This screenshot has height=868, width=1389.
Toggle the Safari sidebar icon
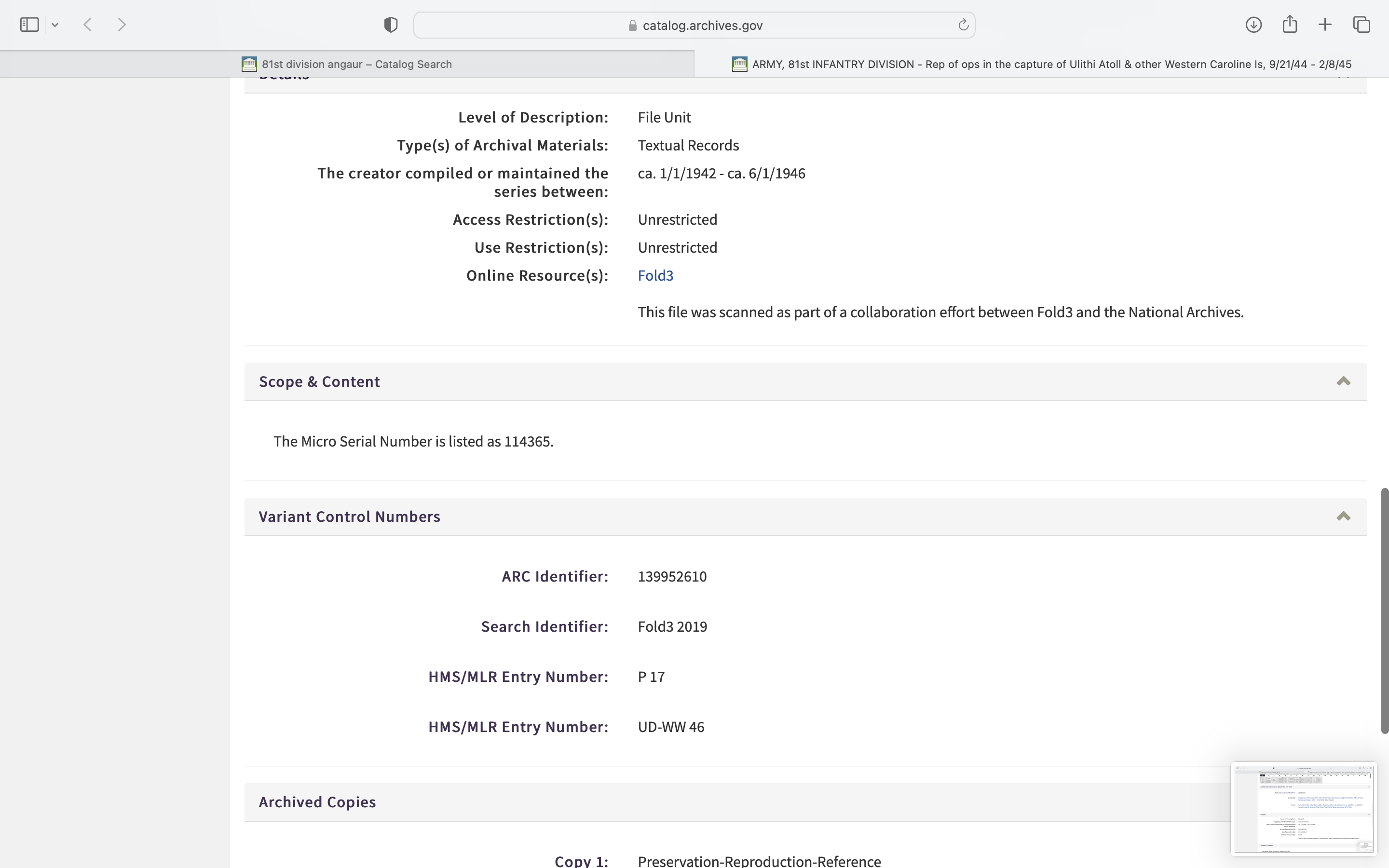point(29,25)
